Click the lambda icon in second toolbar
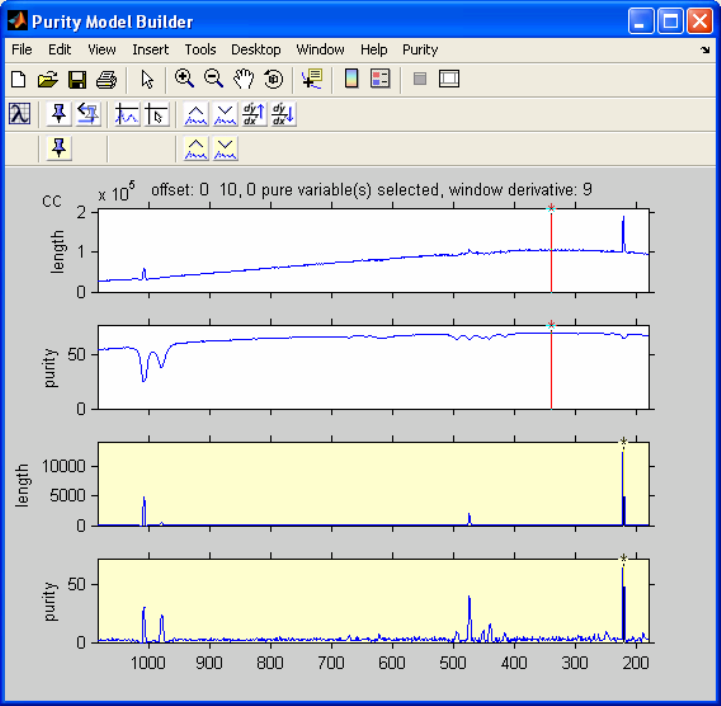Viewport: 721px width, 706px height. (20, 115)
